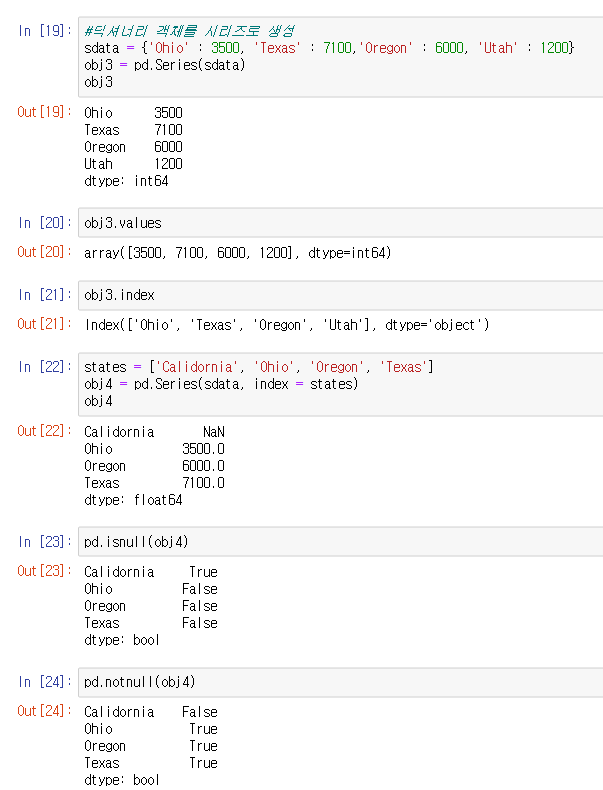
Task: Click the 'Texas True' row in Out[24]
Action: tap(151, 763)
